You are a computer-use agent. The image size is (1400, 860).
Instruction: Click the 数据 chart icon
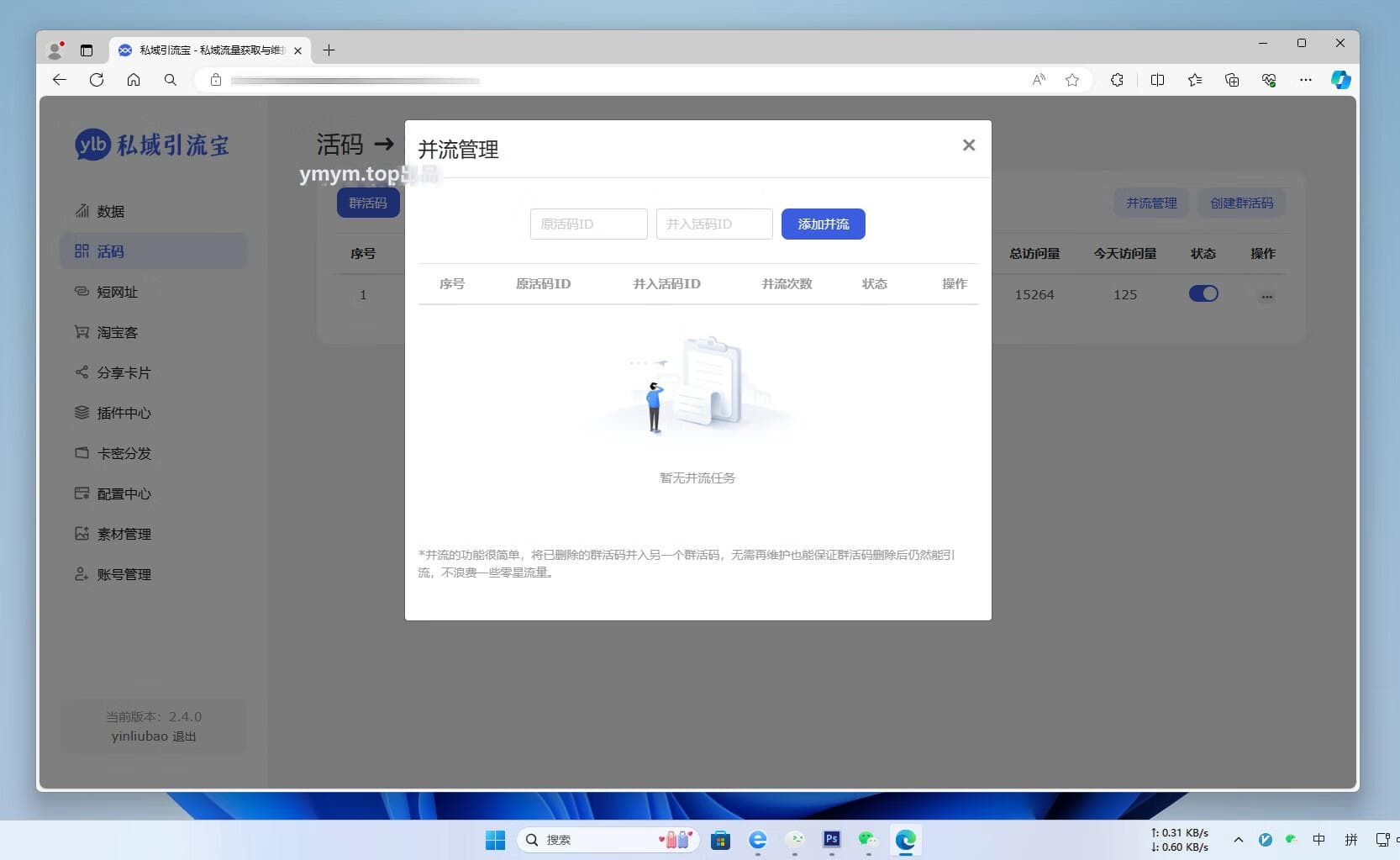[x=82, y=210]
